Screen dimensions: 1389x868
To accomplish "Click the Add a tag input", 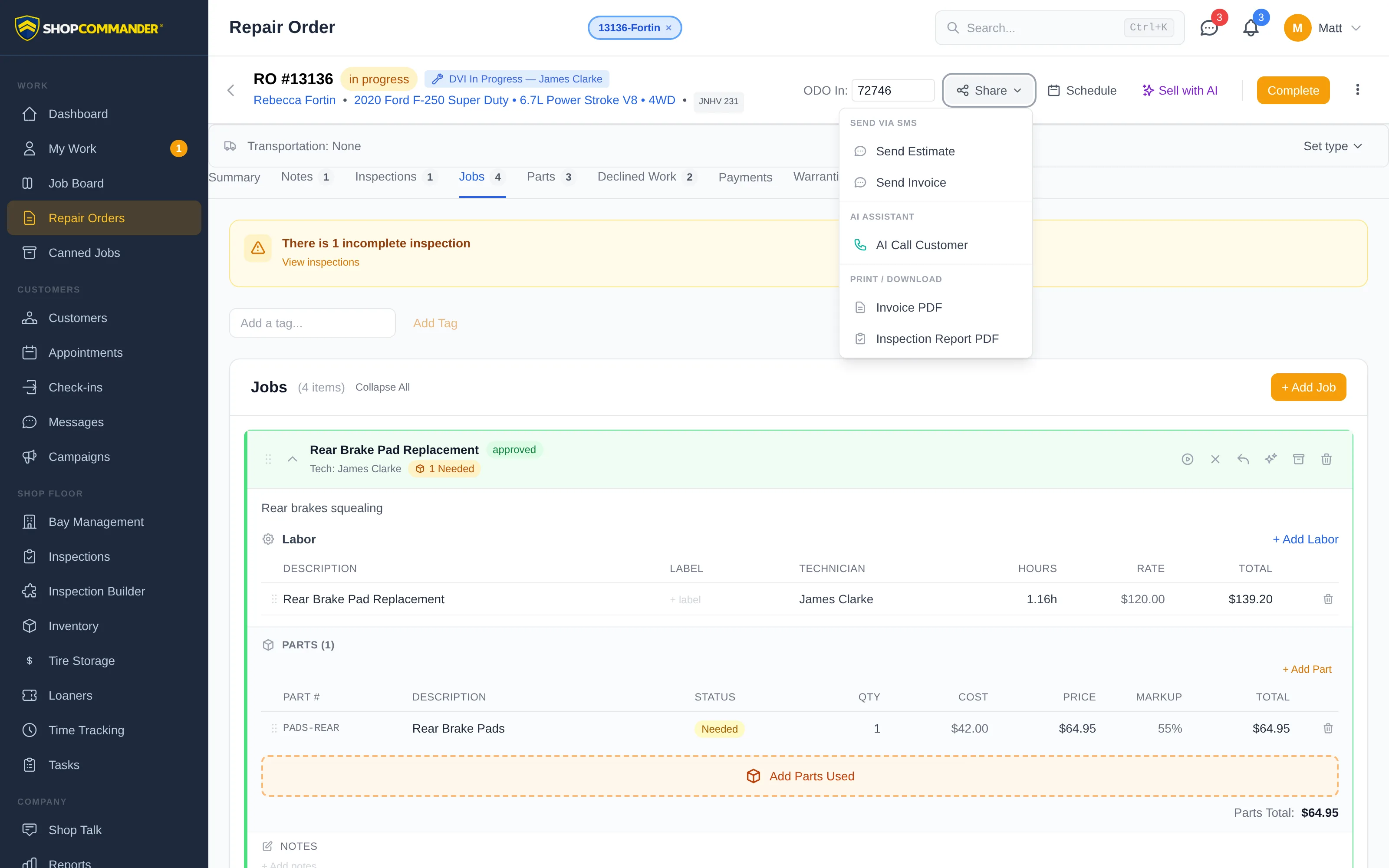I will tap(312, 323).
